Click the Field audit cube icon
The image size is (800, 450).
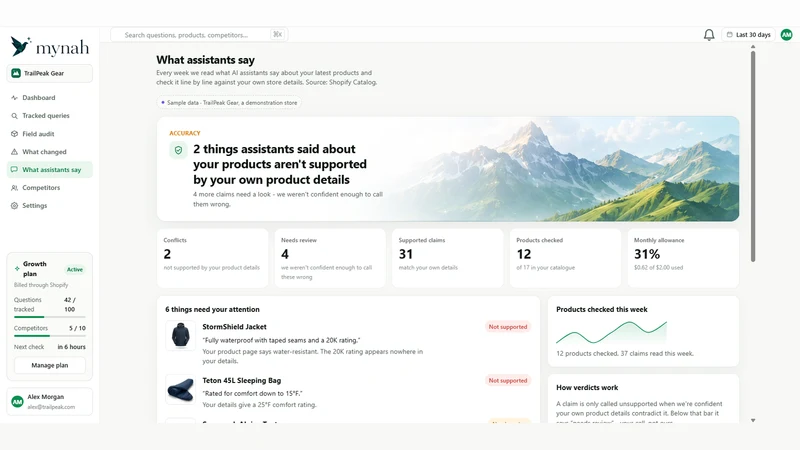[x=14, y=134]
